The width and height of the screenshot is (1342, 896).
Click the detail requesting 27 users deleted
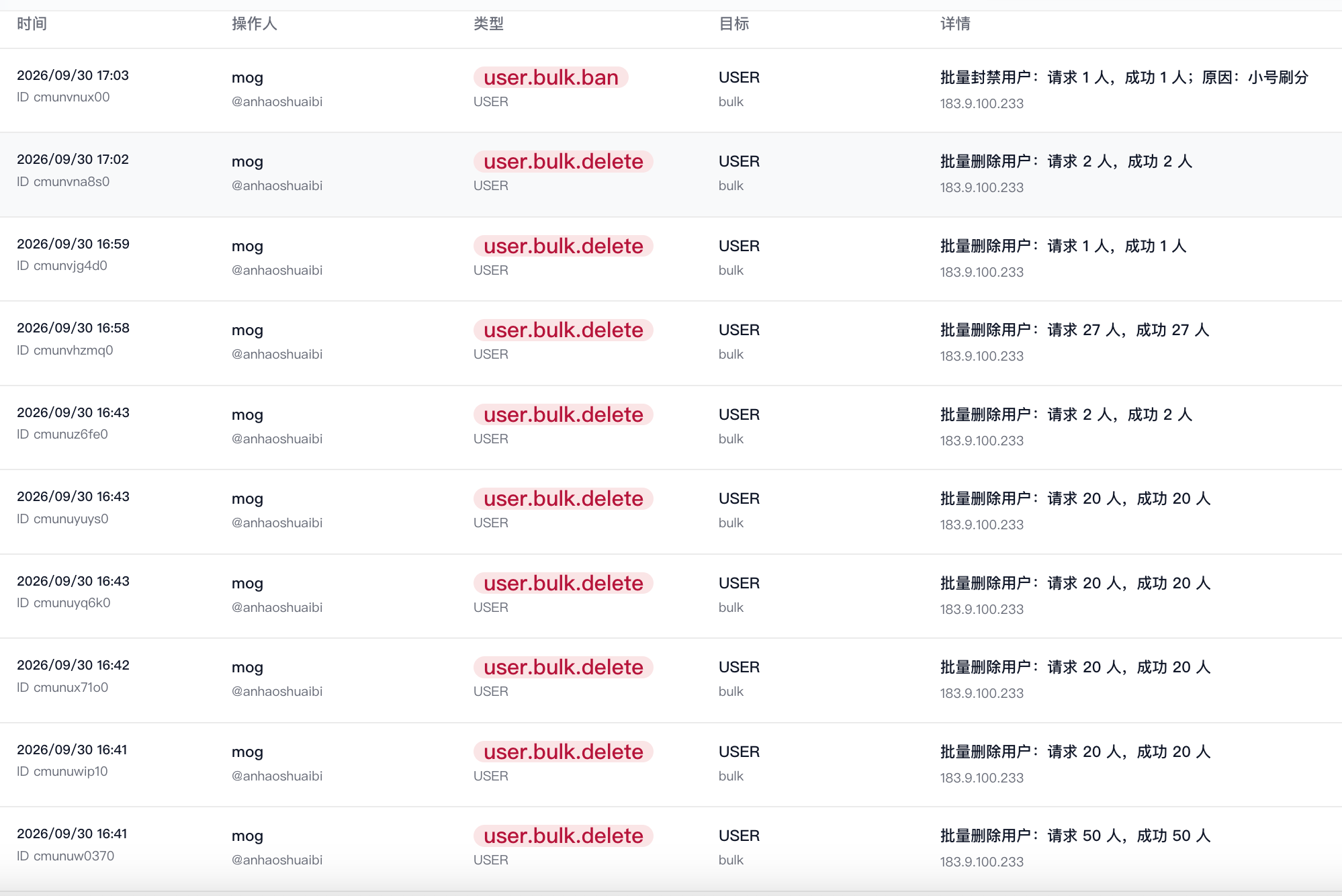pyautogui.click(x=1075, y=330)
